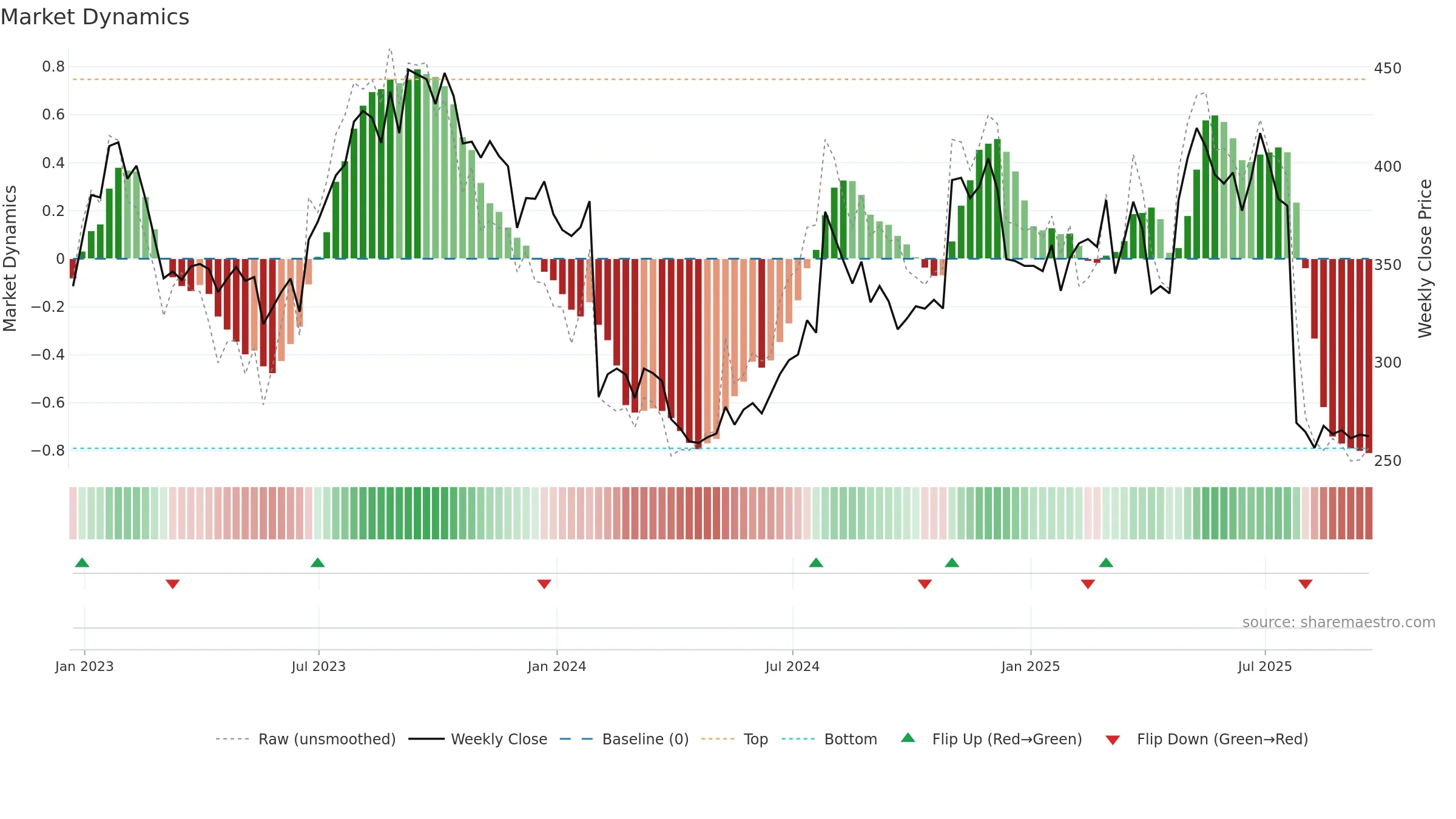Click the source: sharemaestro.com text

pyautogui.click(x=1339, y=622)
